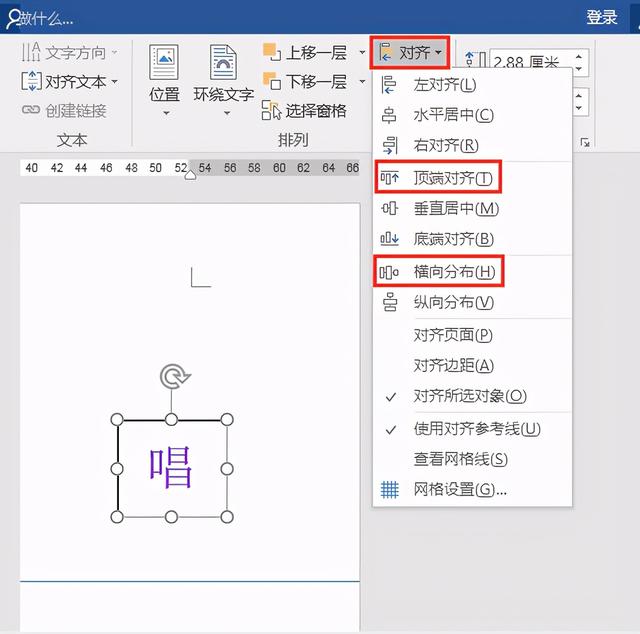Click the text box right-middle handle

click(227, 469)
